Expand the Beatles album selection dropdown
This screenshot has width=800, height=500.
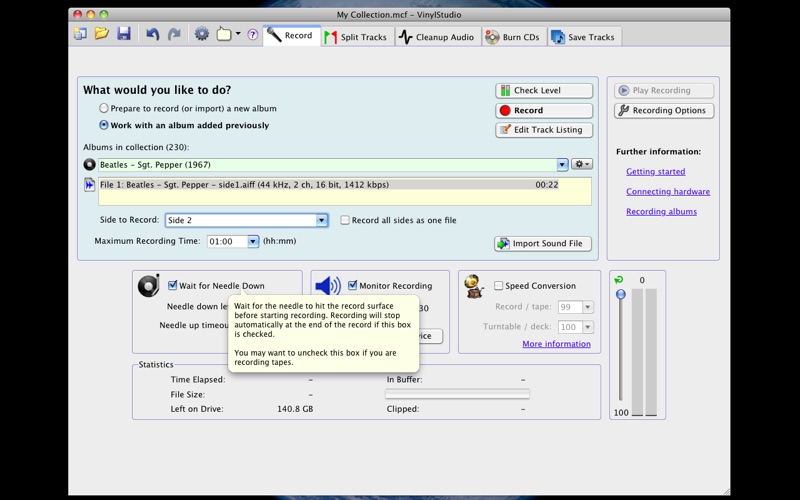click(x=562, y=165)
